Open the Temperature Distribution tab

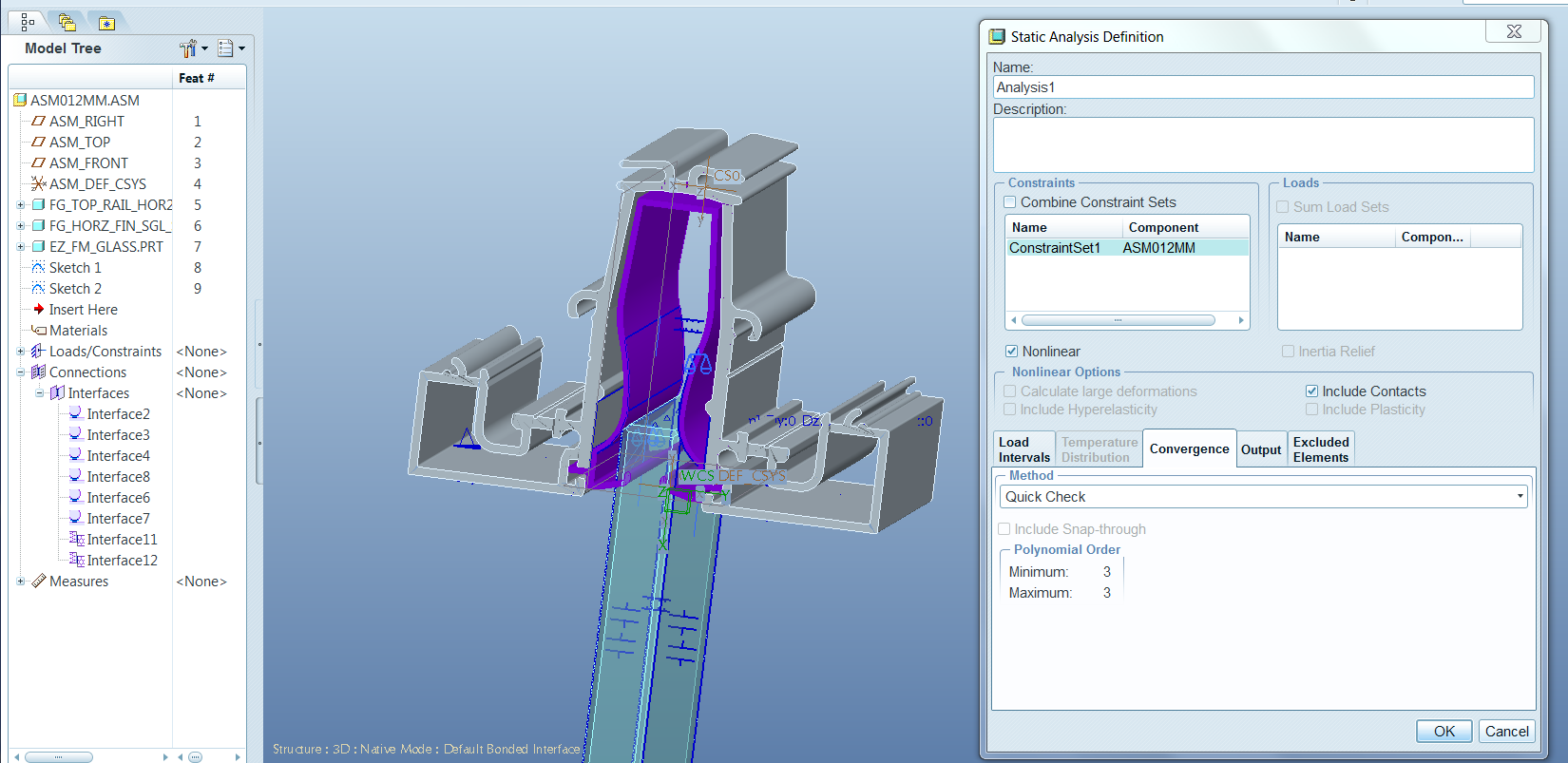point(1099,449)
